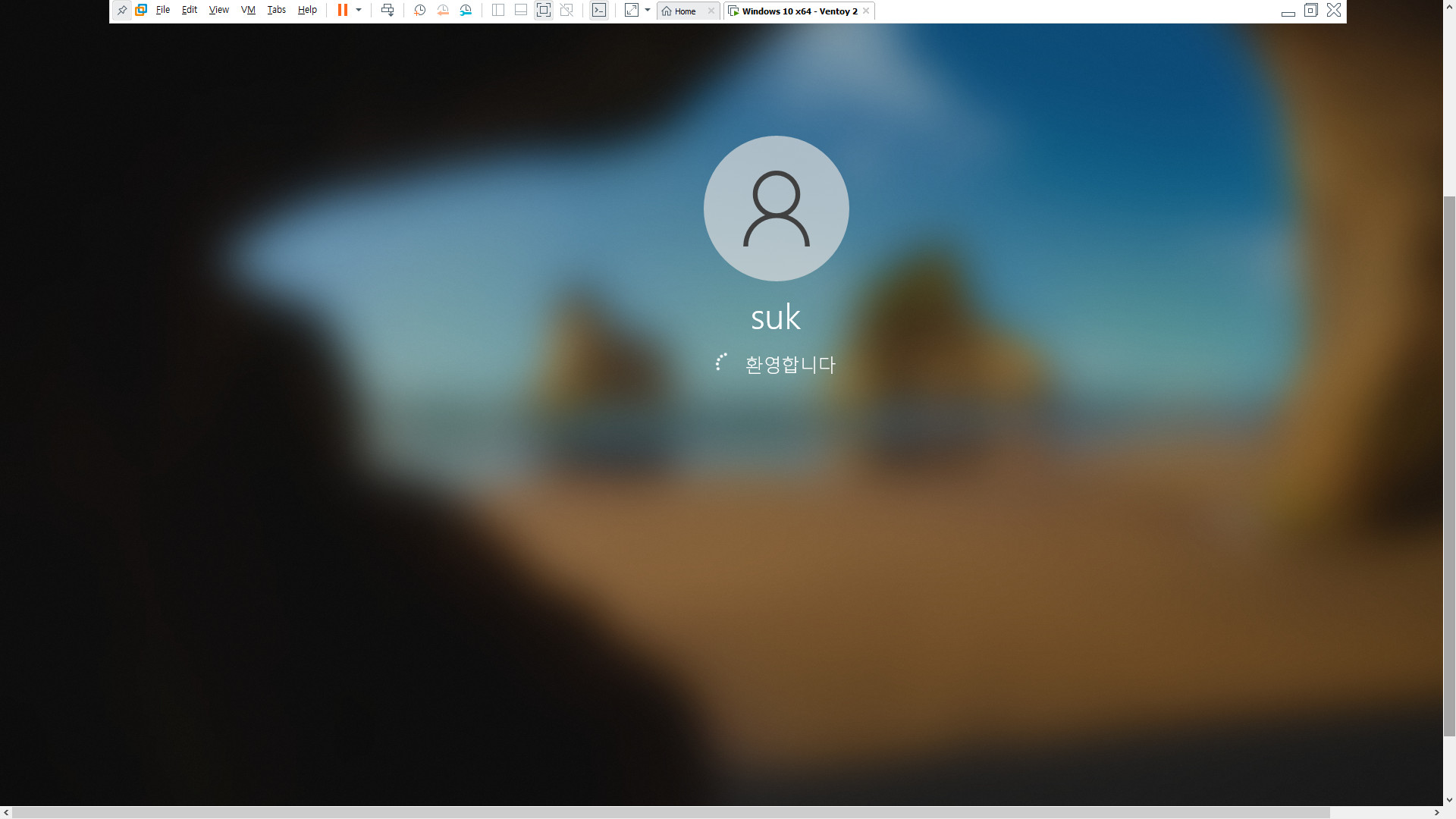
Task: Expand the stretch guest dropdown arrow
Action: point(648,11)
